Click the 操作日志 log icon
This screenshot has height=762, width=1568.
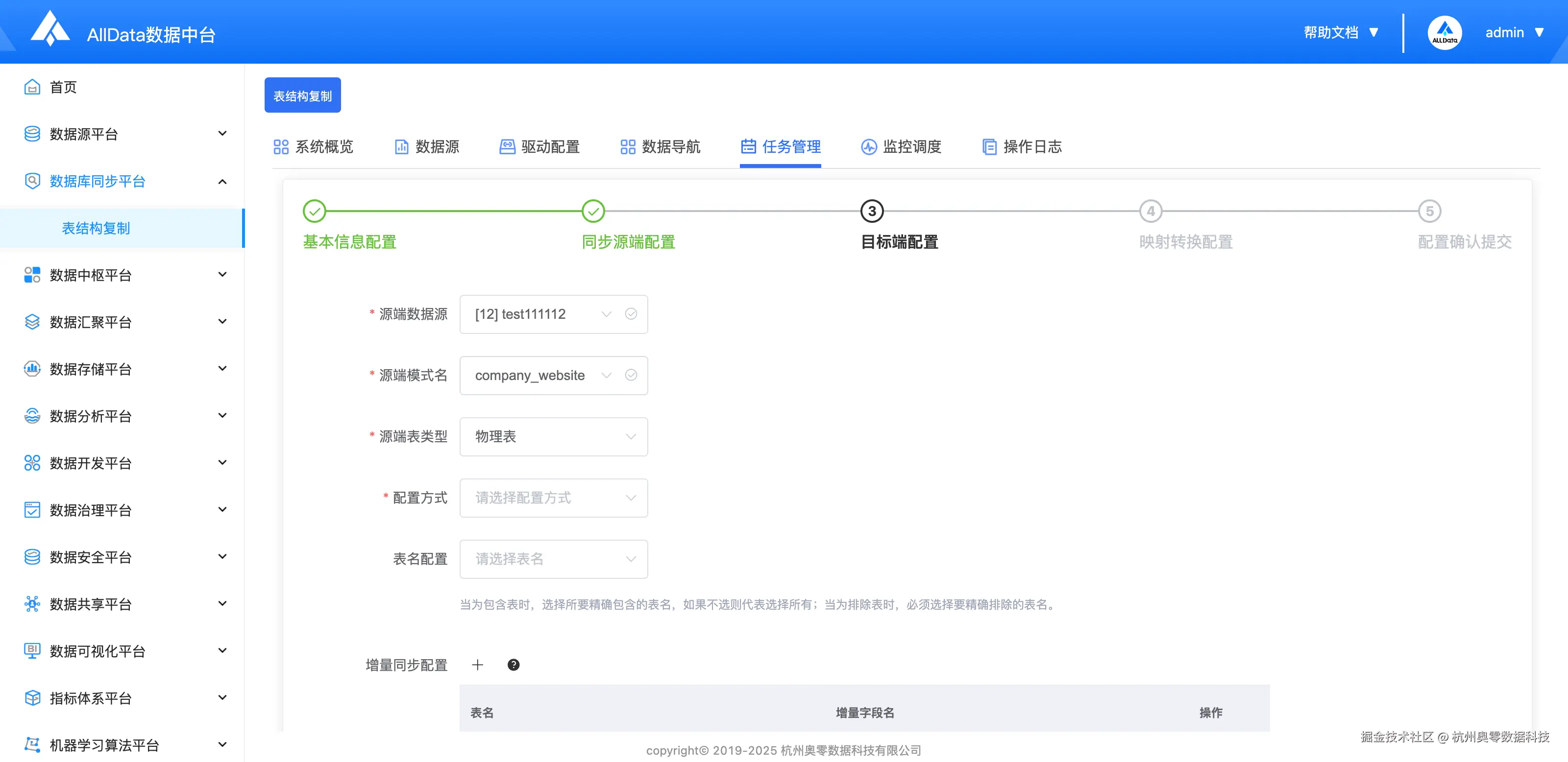click(x=989, y=146)
